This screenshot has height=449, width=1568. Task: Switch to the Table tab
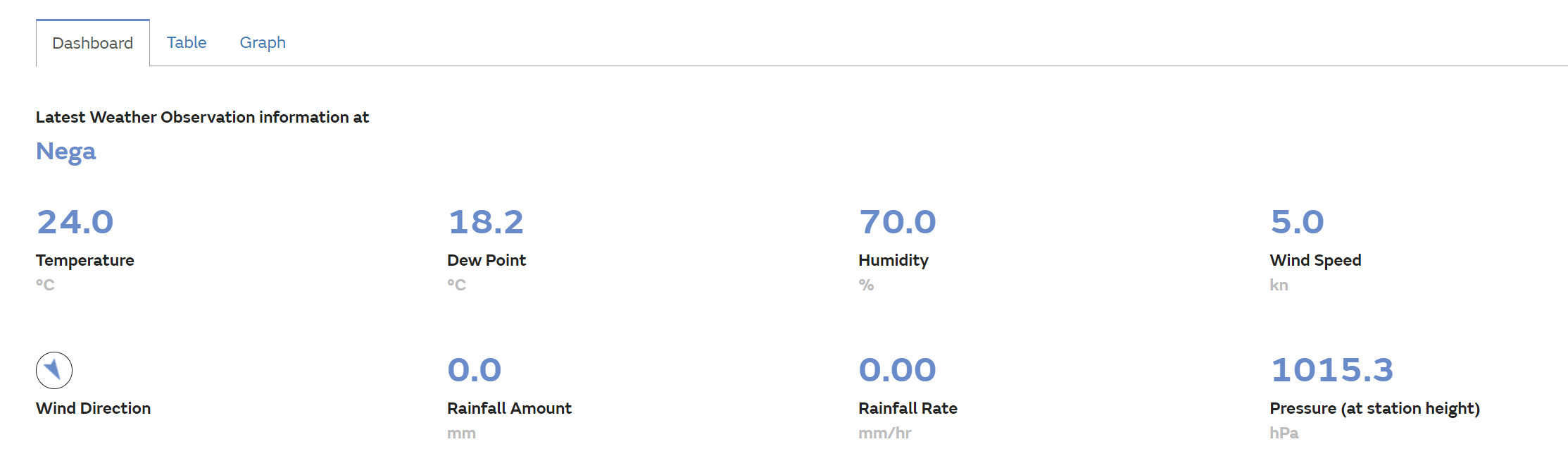(x=187, y=42)
